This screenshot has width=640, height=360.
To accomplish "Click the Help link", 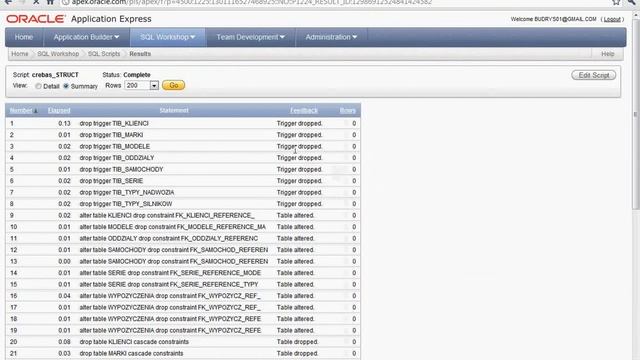I will pos(607,54).
